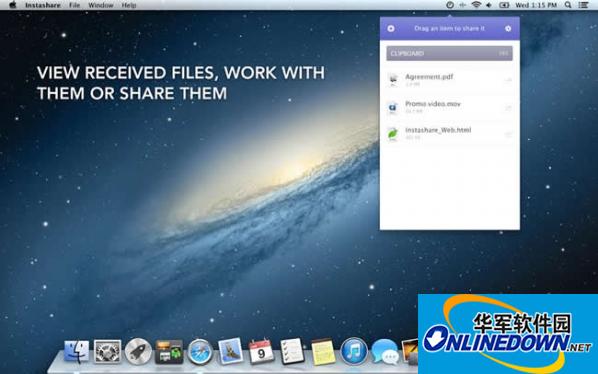
Task: Open Spotlight search magnifier icon
Action: point(568,5)
